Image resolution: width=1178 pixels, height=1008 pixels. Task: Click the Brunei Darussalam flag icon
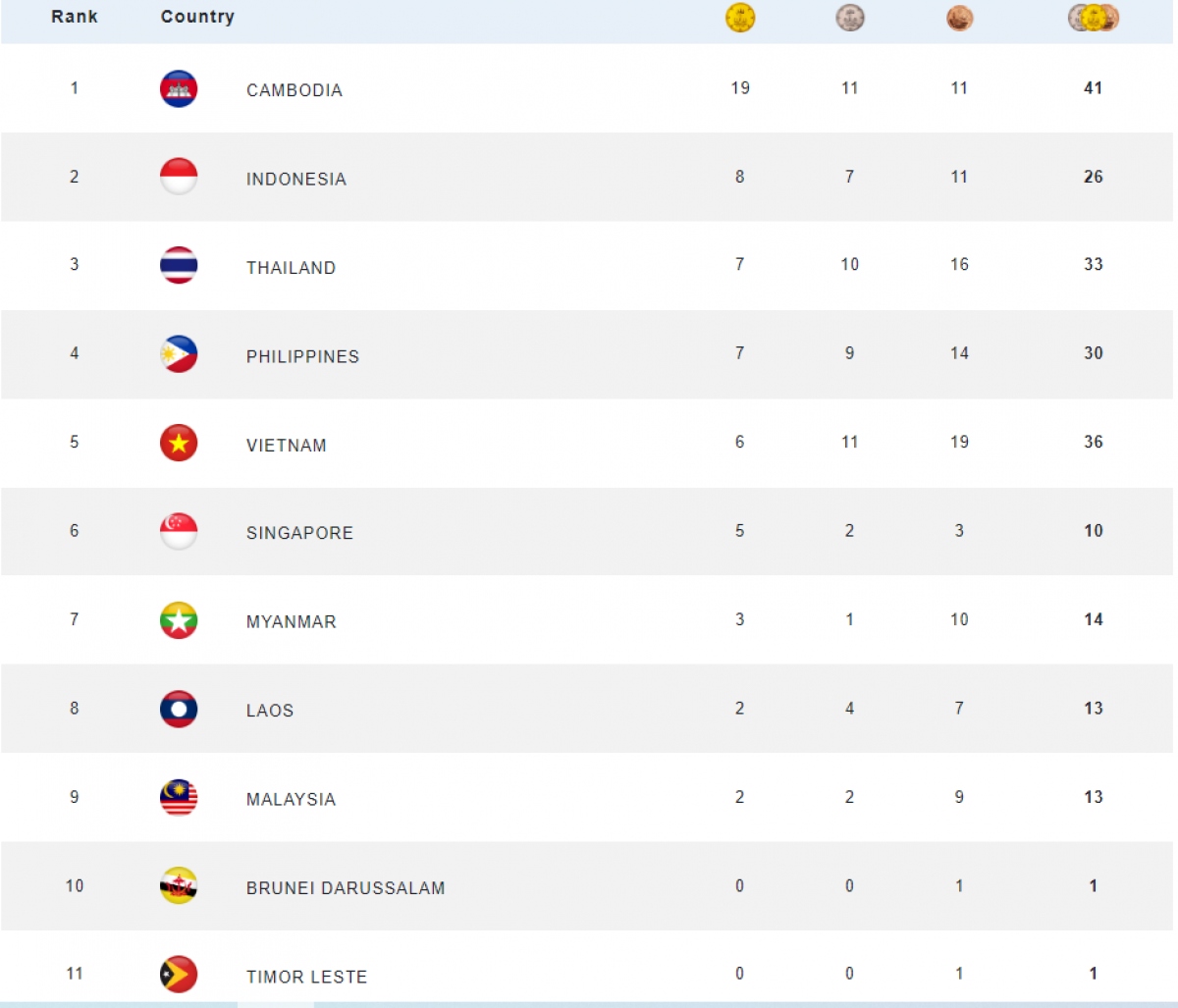click(x=179, y=886)
